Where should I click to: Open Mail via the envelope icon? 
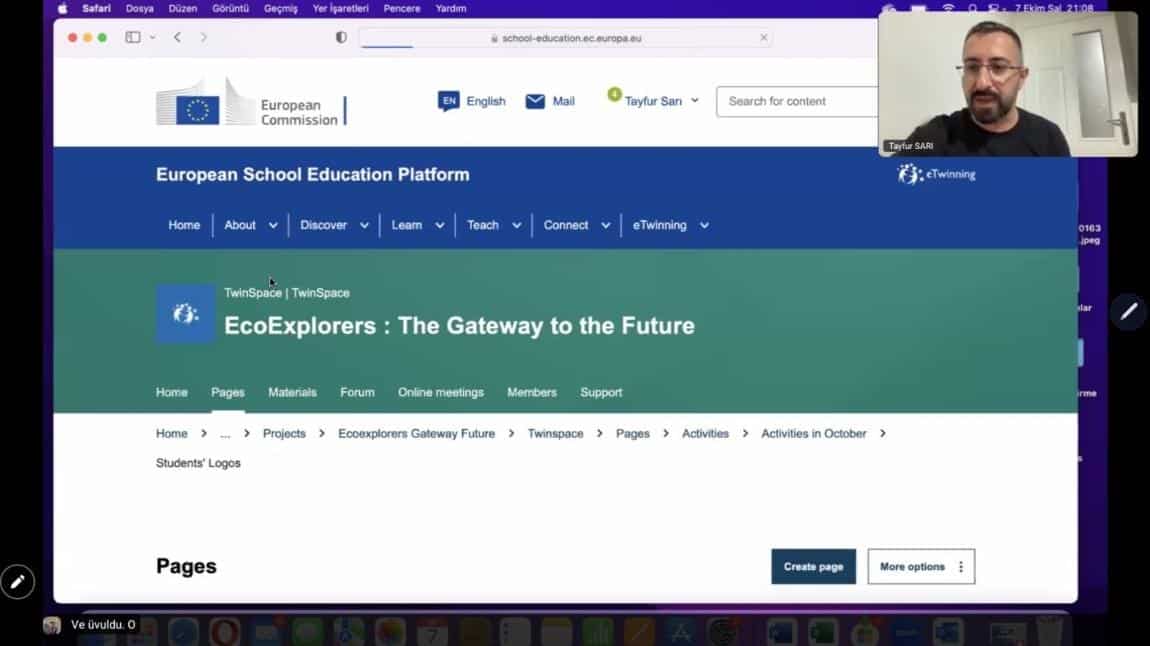[536, 101]
